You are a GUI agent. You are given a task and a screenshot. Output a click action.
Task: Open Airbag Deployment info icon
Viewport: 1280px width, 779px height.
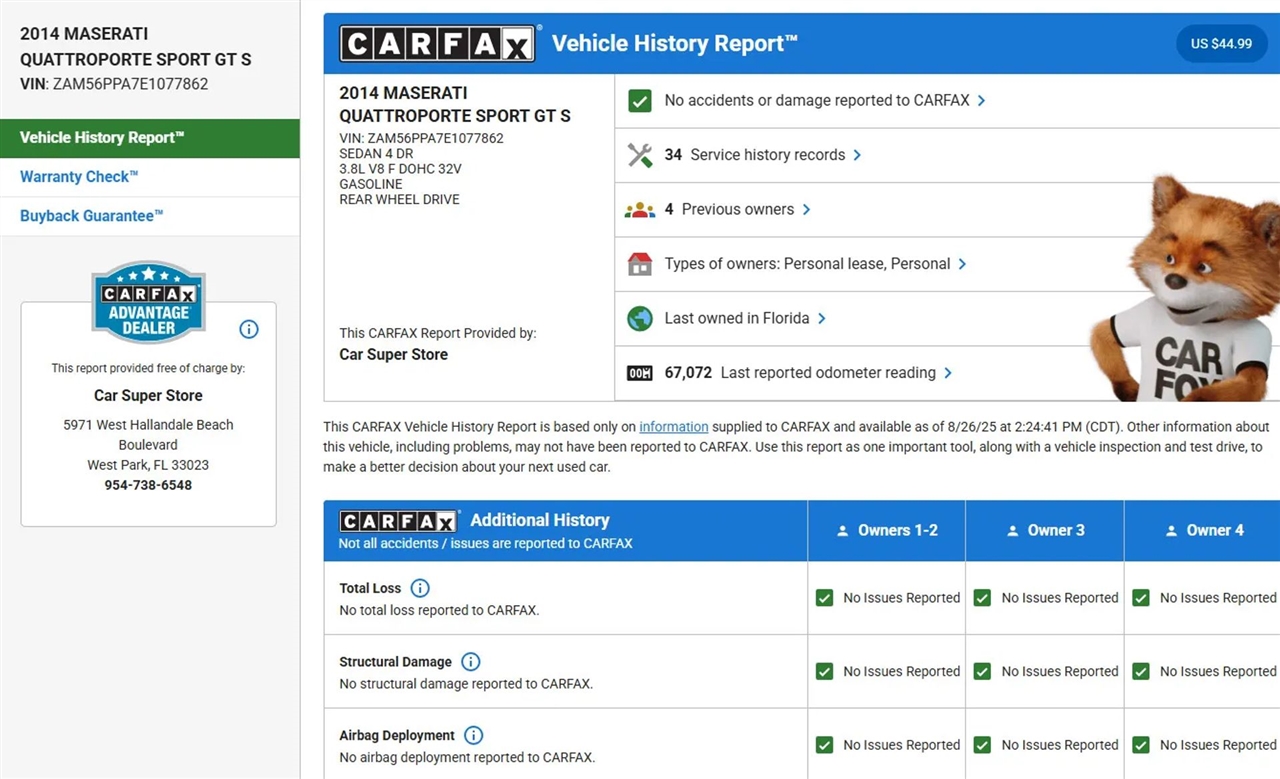click(473, 735)
